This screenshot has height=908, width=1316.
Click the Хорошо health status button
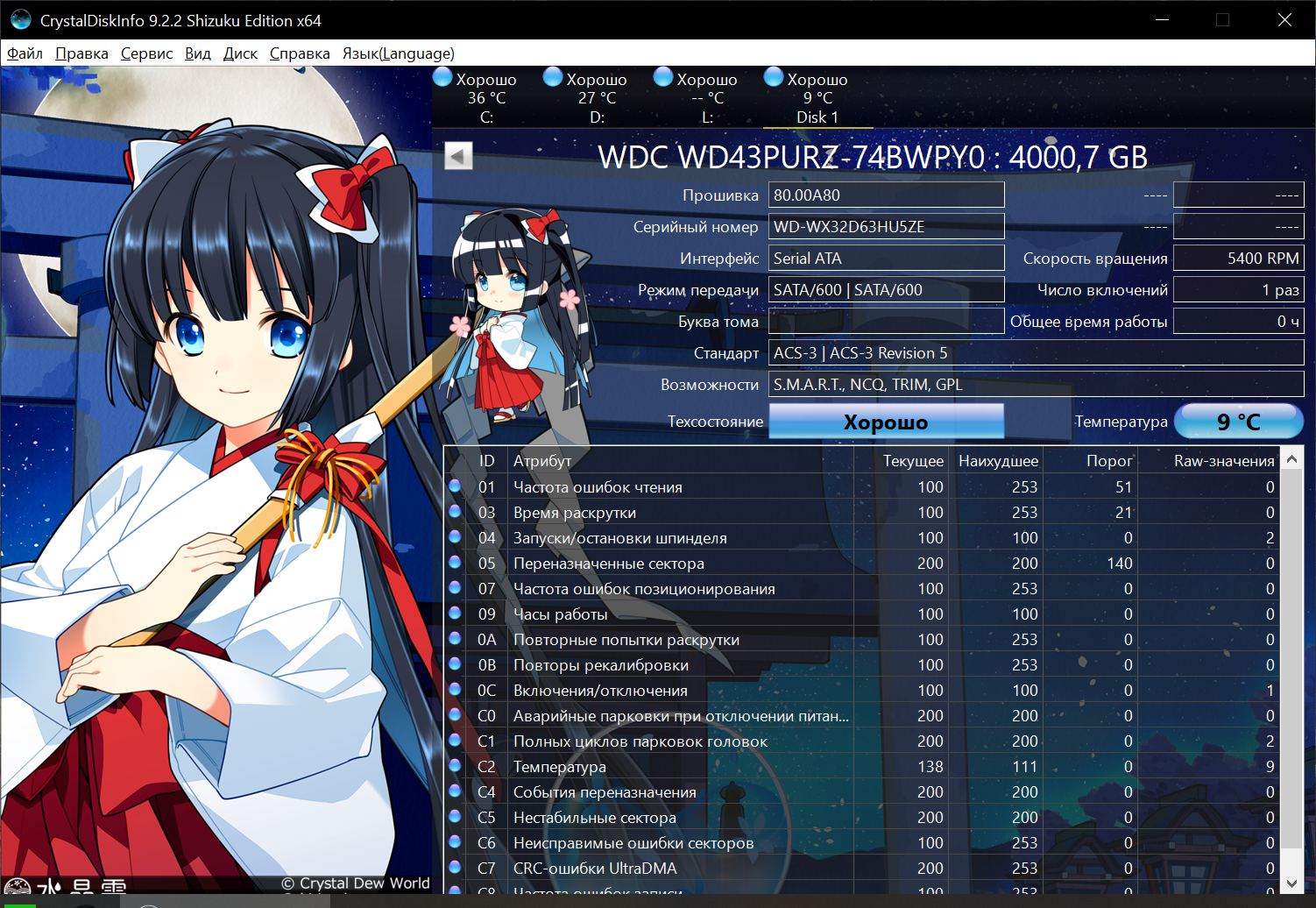click(x=886, y=422)
